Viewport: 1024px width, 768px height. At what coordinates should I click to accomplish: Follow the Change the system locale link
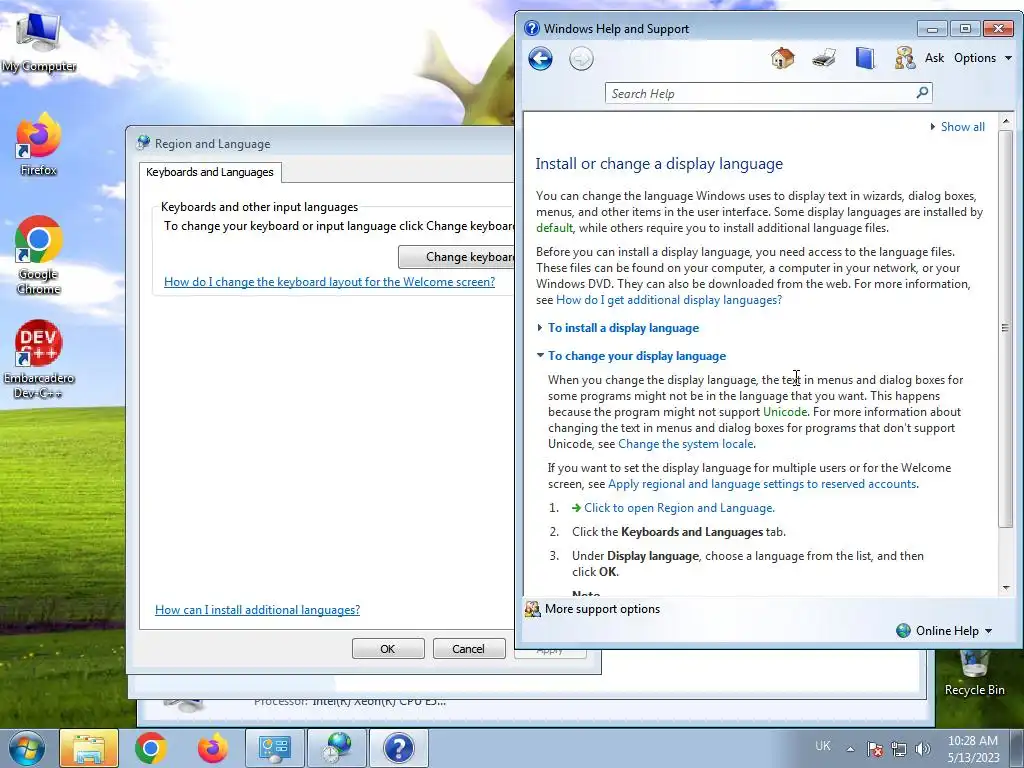pyautogui.click(x=686, y=444)
